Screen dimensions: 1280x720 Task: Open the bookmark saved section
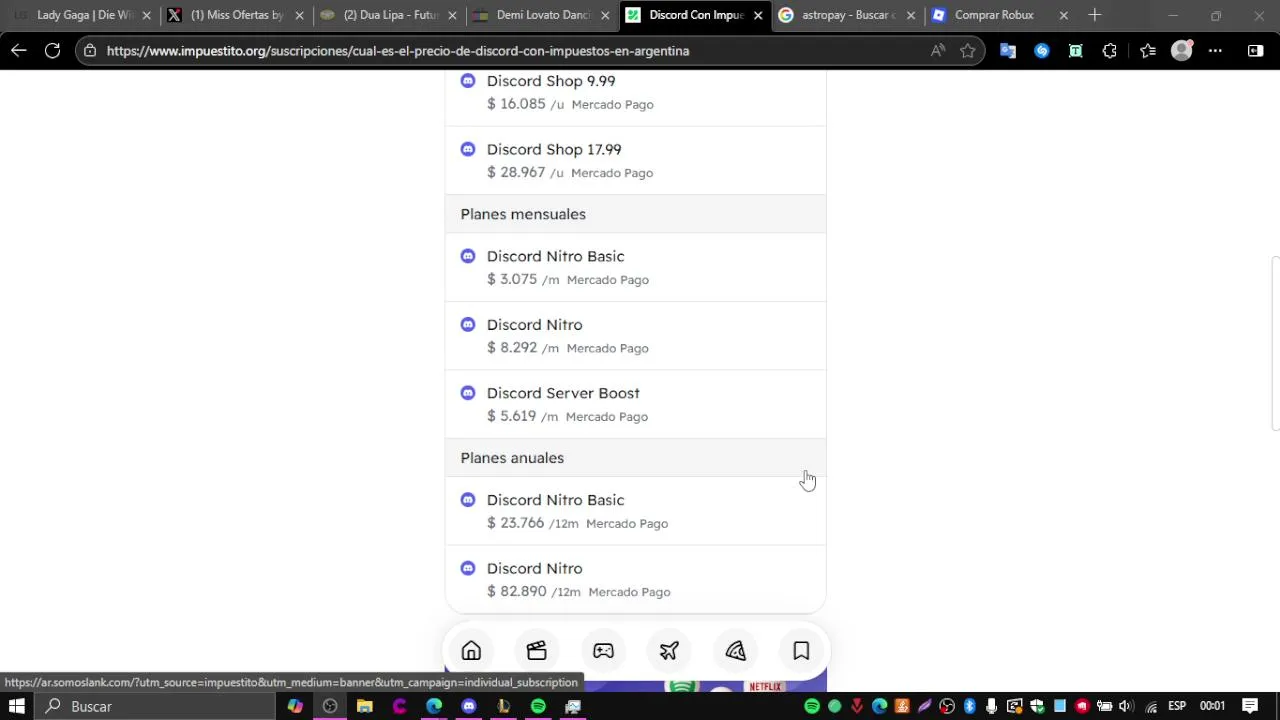(x=801, y=651)
